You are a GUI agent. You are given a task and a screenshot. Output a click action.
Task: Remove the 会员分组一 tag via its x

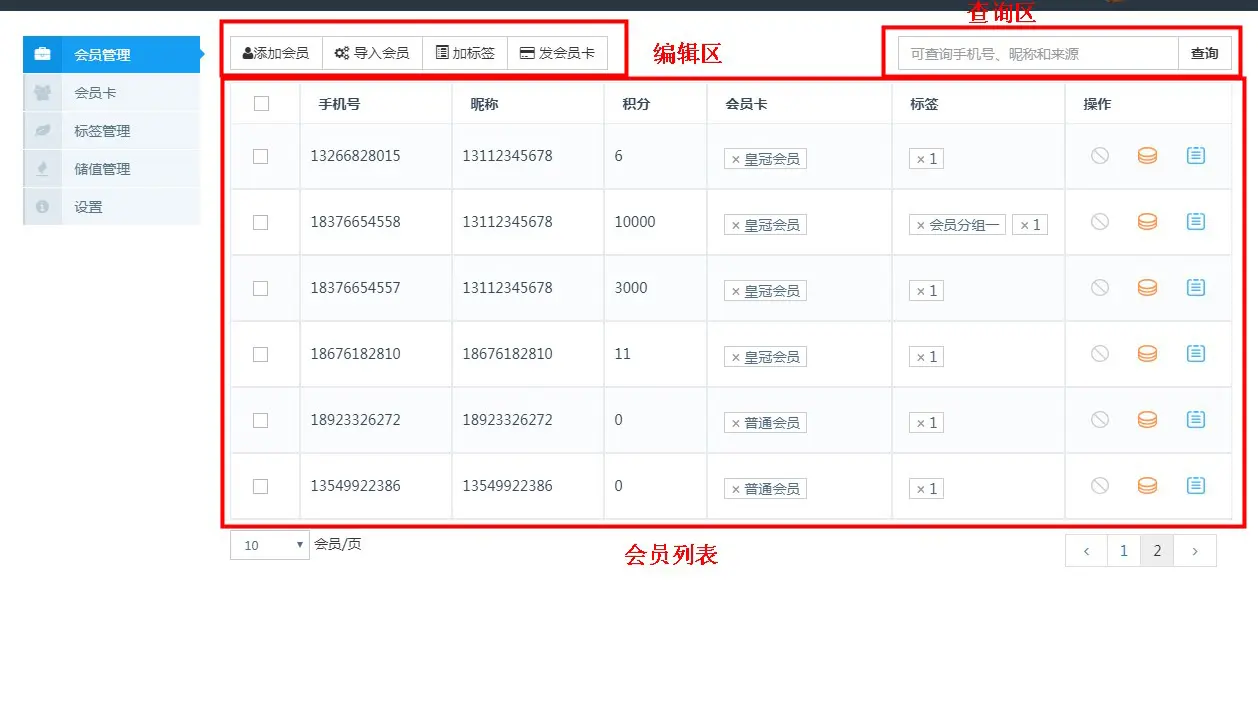click(920, 226)
